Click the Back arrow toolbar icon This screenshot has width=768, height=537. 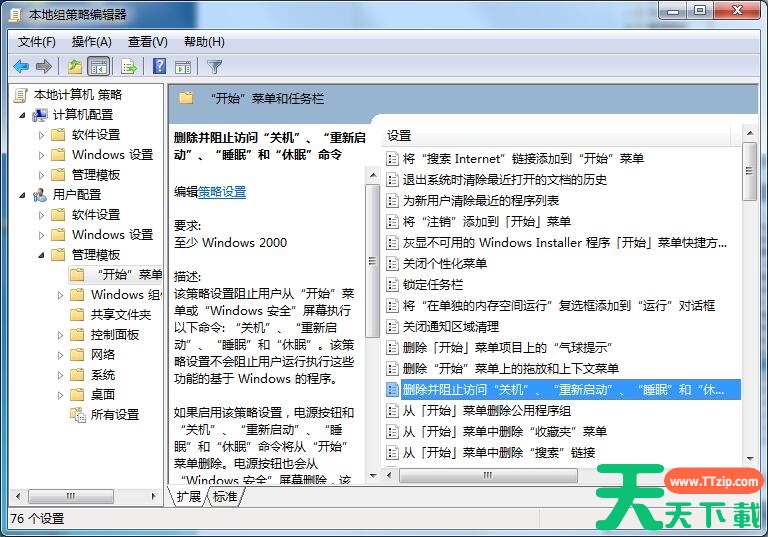tap(21, 67)
